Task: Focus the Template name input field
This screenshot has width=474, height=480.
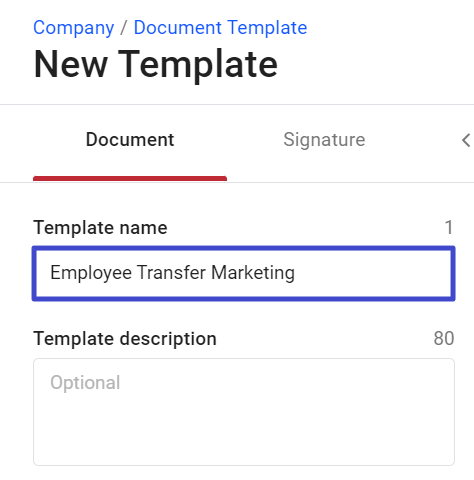Action: click(x=244, y=273)
